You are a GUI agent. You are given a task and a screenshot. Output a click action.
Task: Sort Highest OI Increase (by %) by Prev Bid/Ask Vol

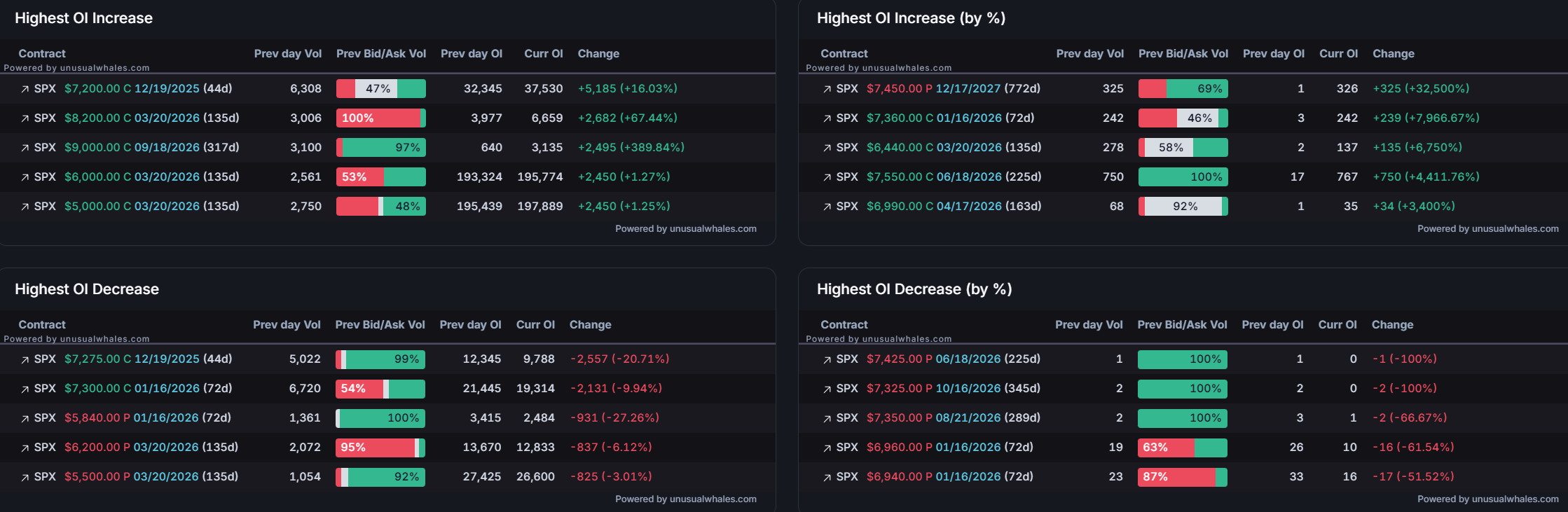1183,53
